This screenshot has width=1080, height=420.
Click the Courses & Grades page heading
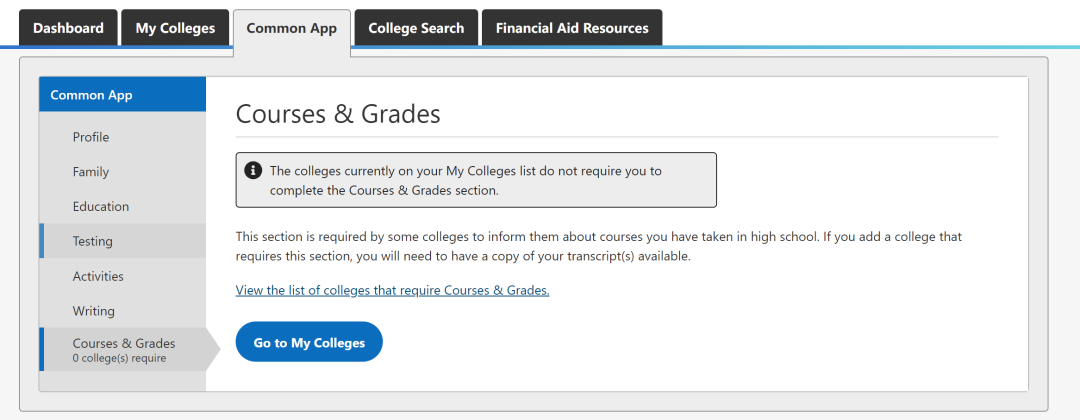pyautogui.click(x=338, y=114)
